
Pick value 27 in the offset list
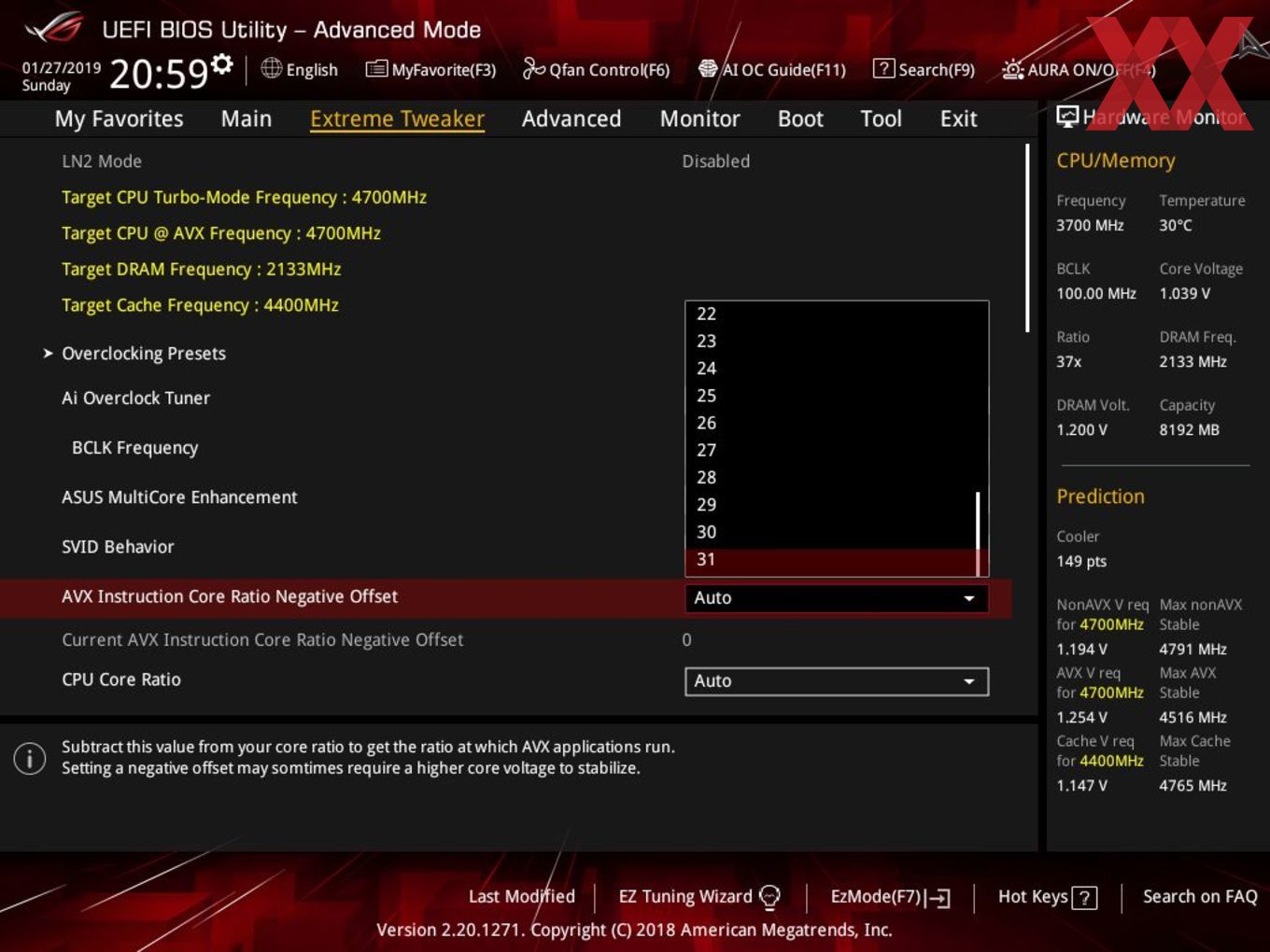click(830, 450)
